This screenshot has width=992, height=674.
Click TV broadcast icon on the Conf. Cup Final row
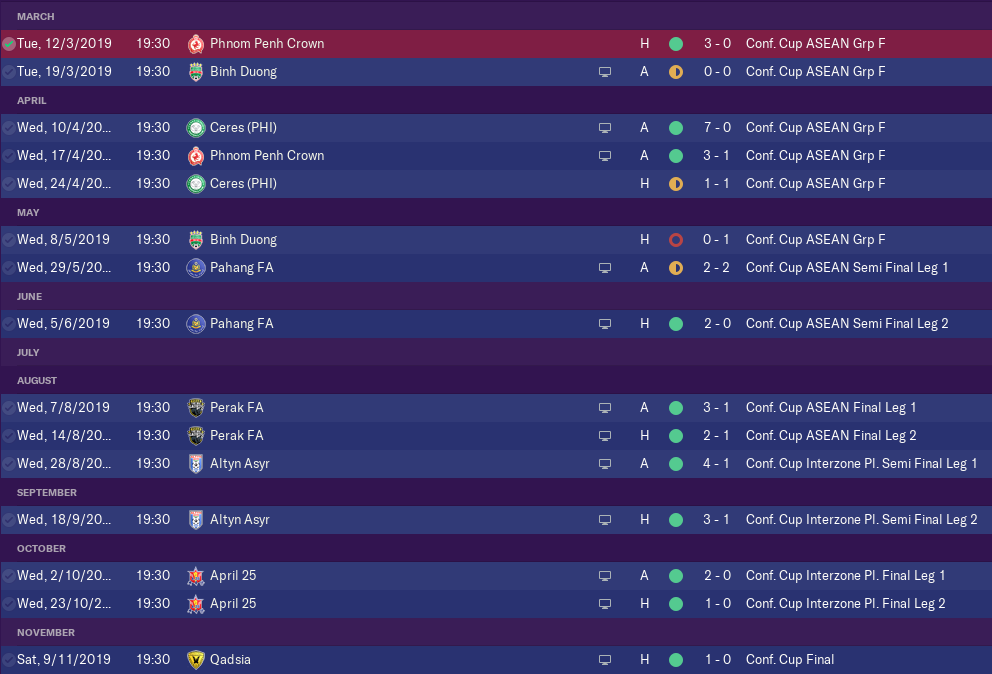click(x=604, y=660)
